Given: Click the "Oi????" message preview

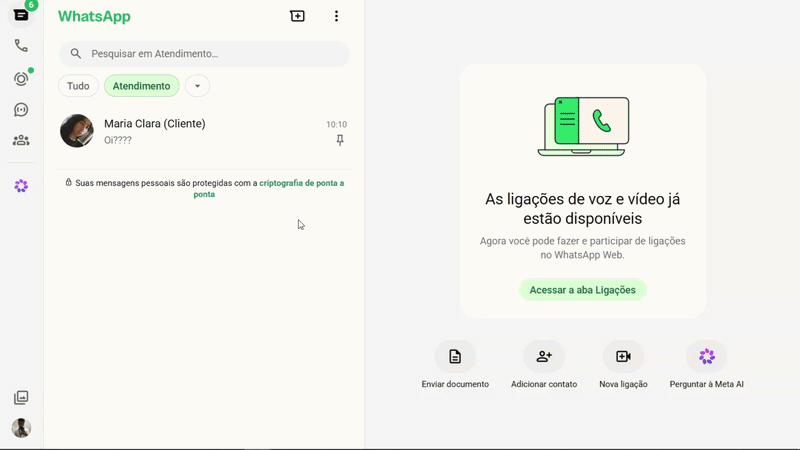Looking at the screenshot, I should pyautogui.click(x=118, y=140).
